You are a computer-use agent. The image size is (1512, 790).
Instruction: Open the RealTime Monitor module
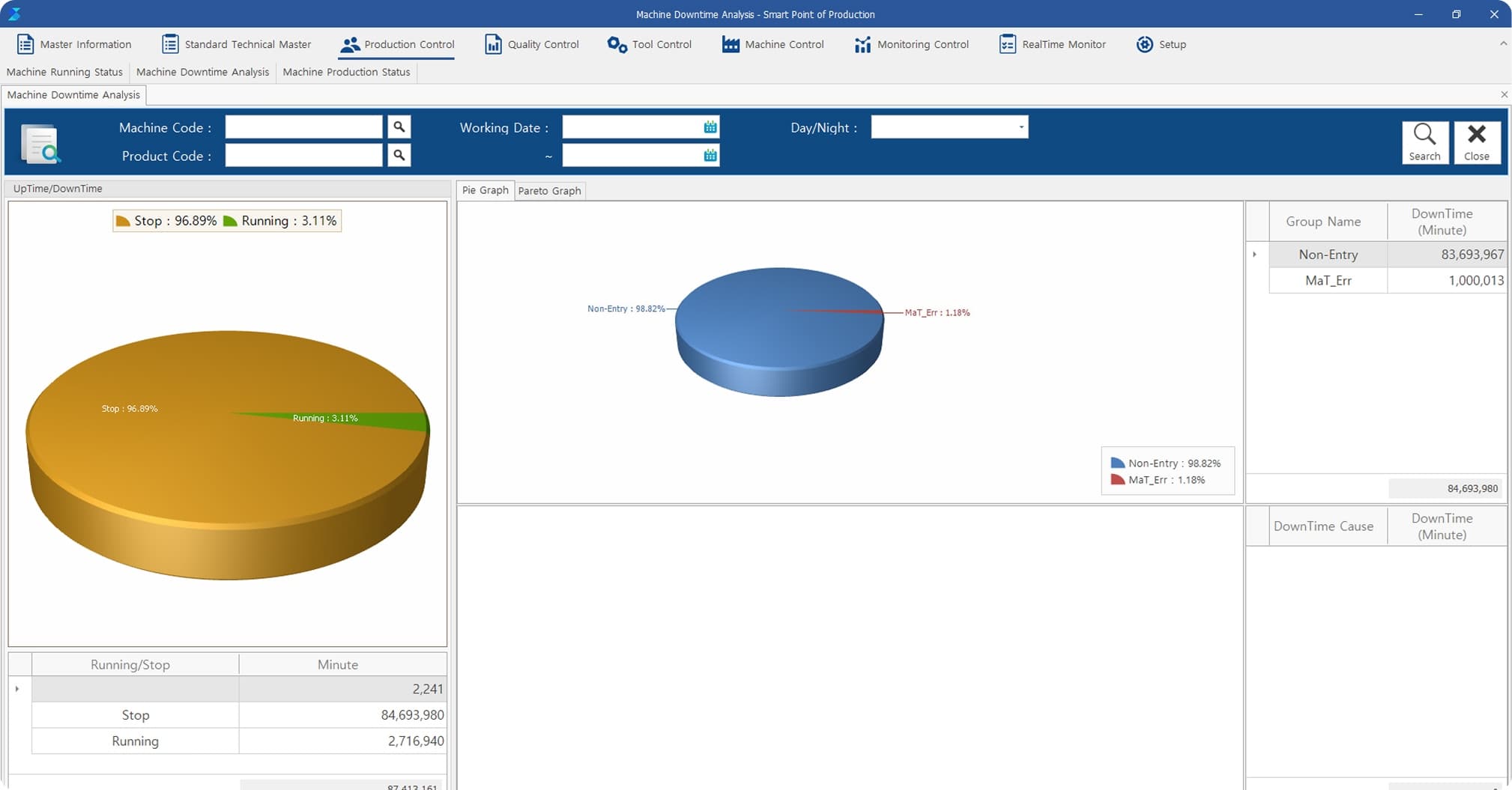1052,44
